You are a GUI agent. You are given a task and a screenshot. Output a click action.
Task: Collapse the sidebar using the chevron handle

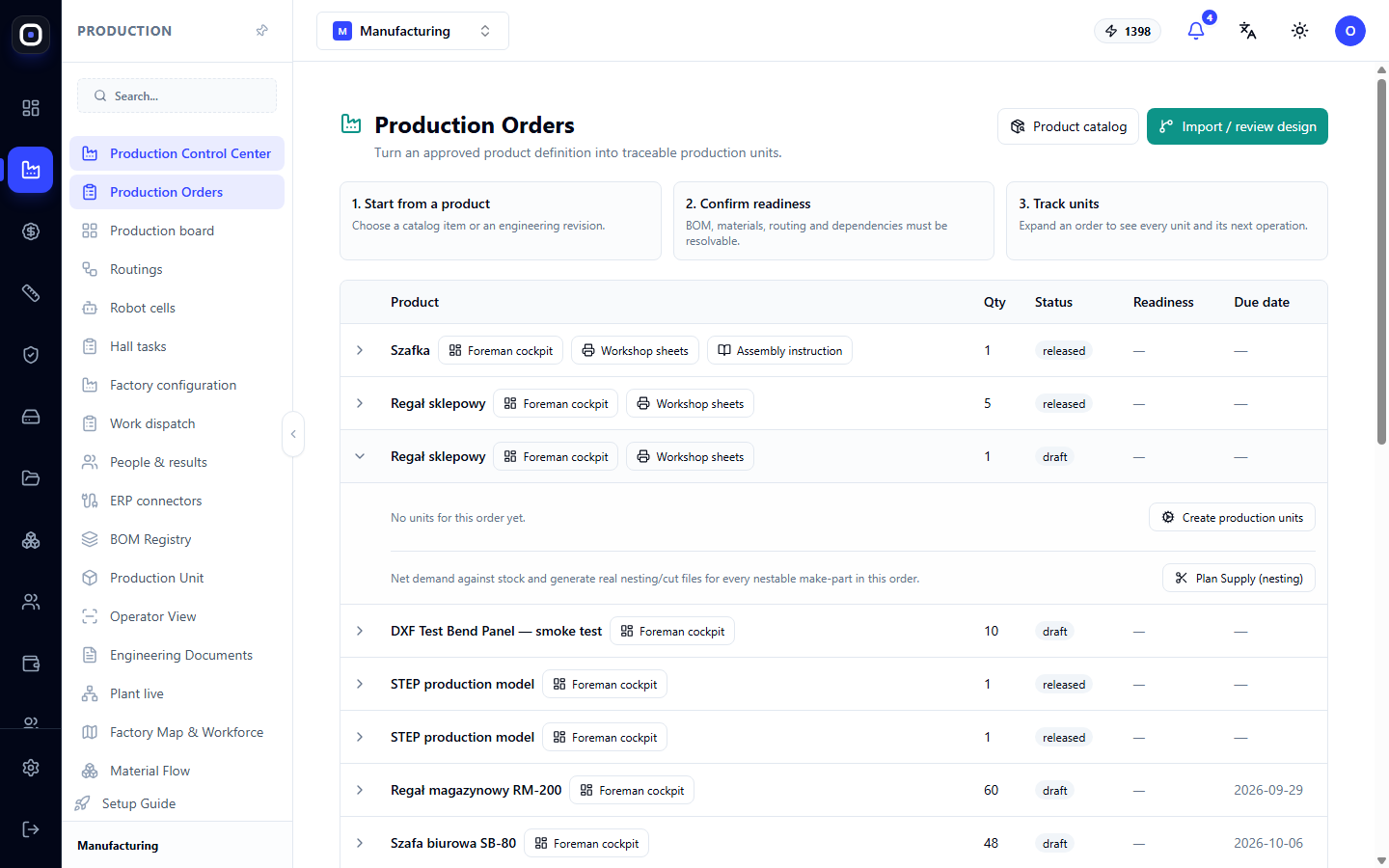293,434
